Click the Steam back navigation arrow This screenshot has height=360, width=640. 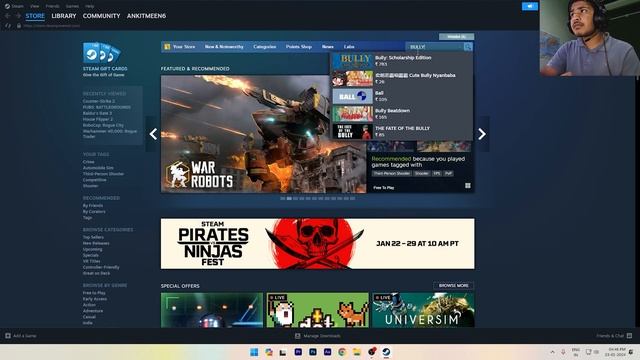click(x=7, y=16)
